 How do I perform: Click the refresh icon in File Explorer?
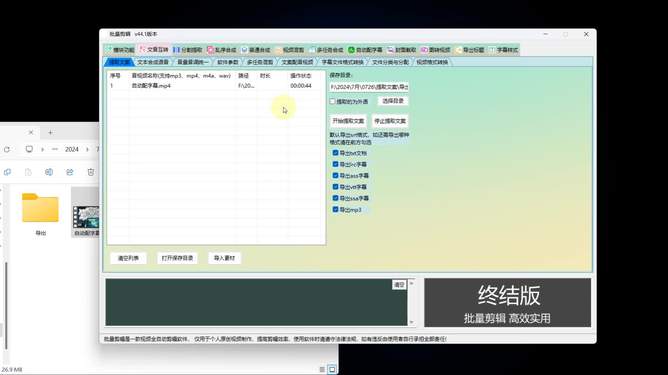click(7, 149)
